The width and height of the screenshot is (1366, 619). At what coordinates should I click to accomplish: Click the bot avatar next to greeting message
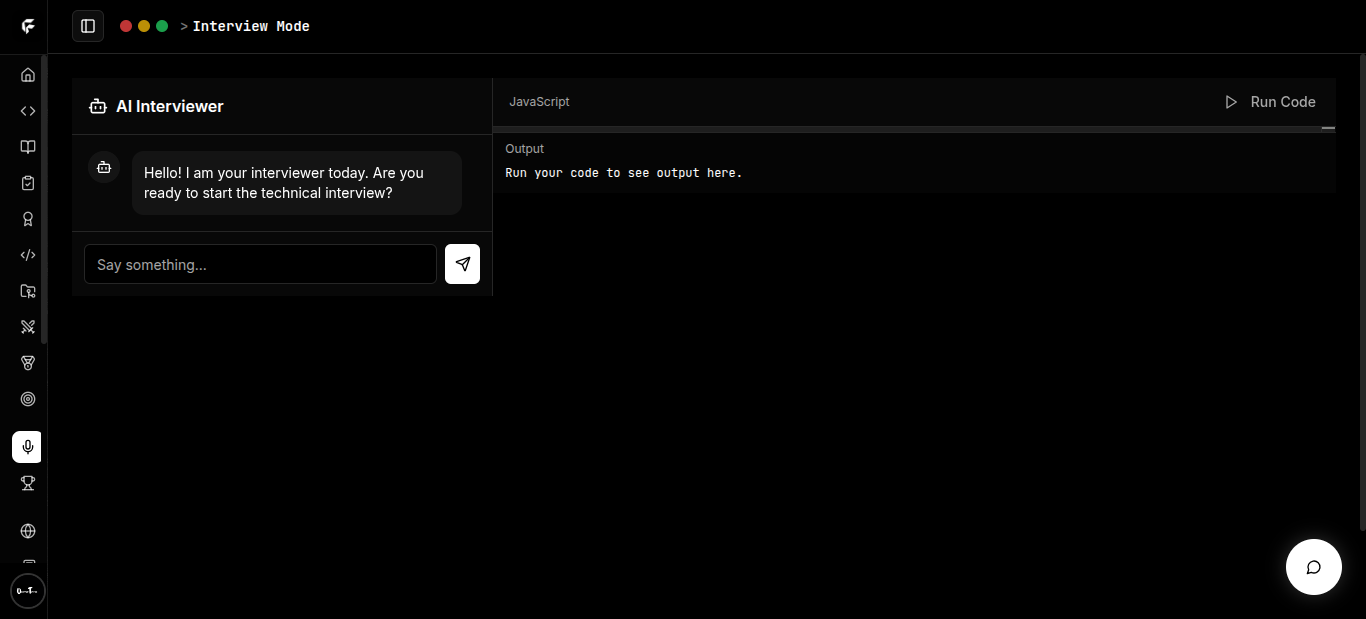104,167
